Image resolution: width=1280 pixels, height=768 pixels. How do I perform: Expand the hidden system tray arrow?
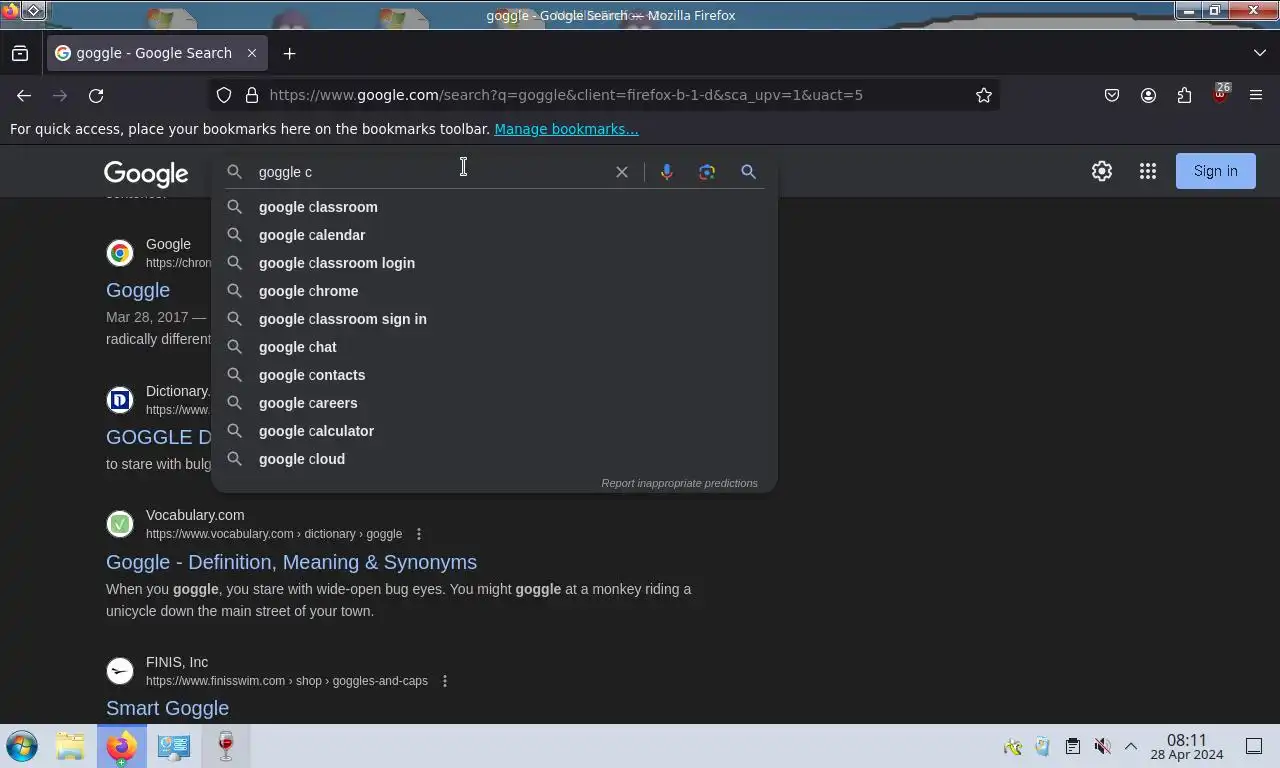click(x=1131, y=746)
